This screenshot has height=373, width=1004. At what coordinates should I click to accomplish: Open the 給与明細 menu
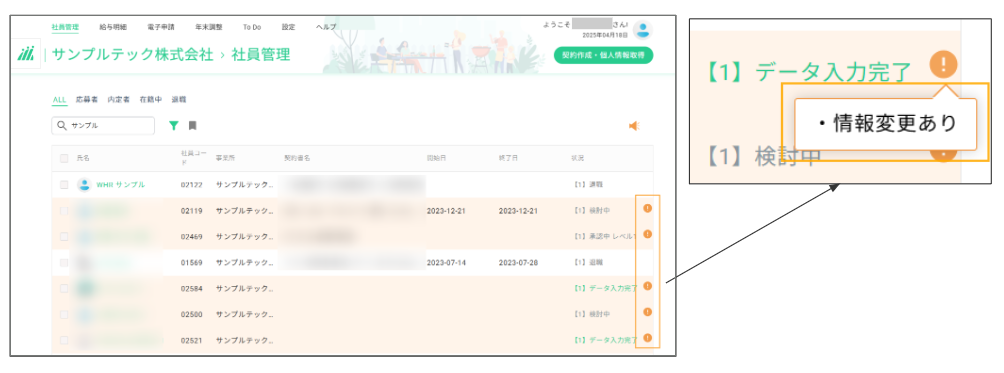(x=113, y=28)
